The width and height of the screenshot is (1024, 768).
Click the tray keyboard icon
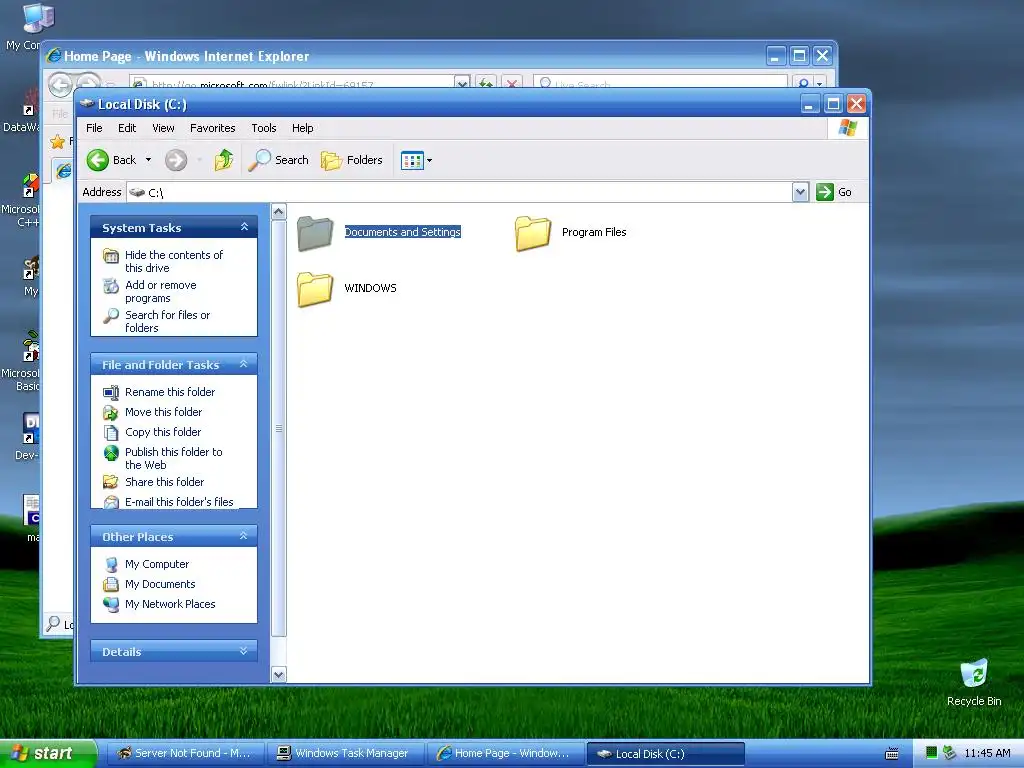pyautogui.click(x=891, y=754)
